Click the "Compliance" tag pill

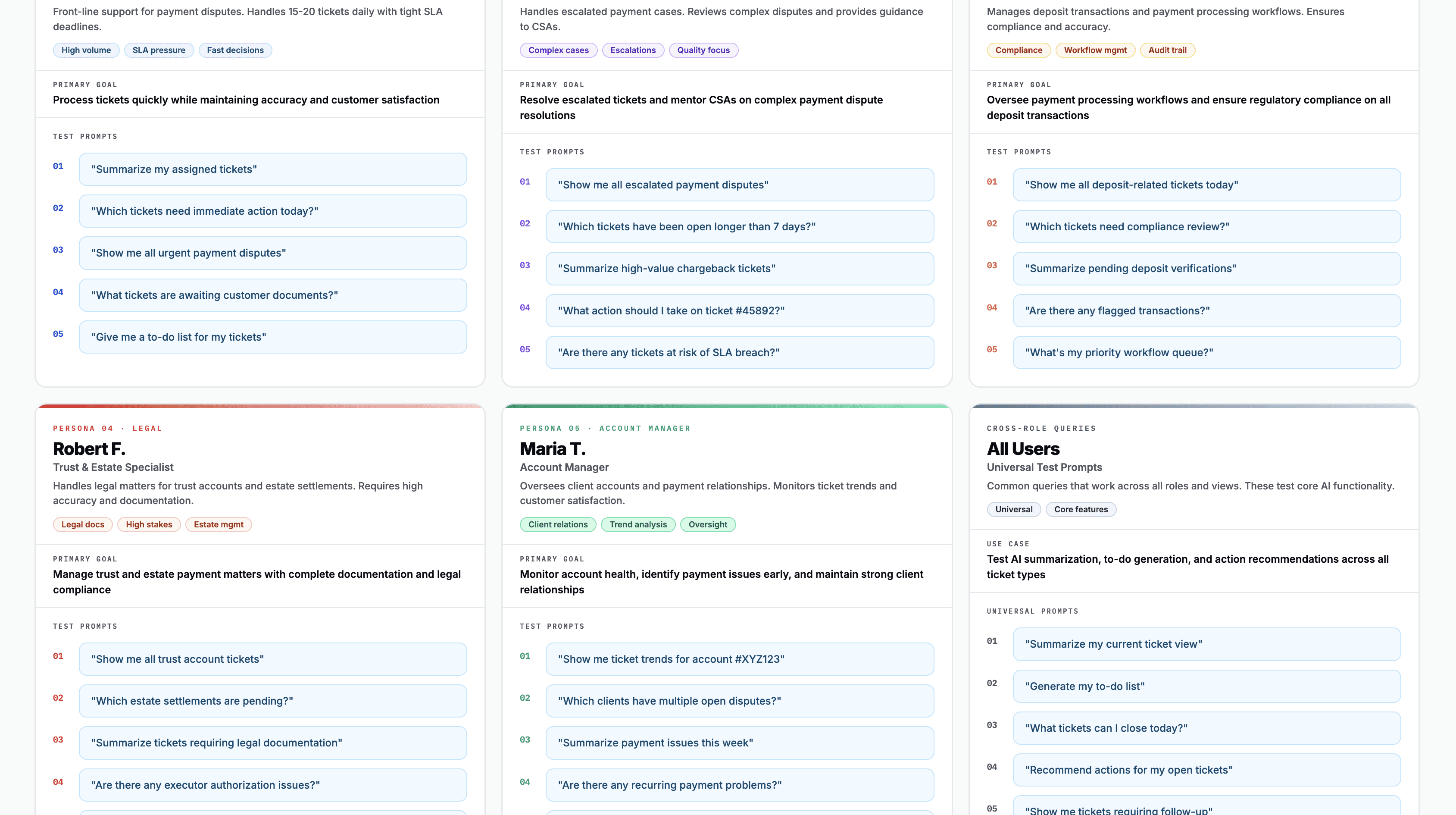(1018, 50)
